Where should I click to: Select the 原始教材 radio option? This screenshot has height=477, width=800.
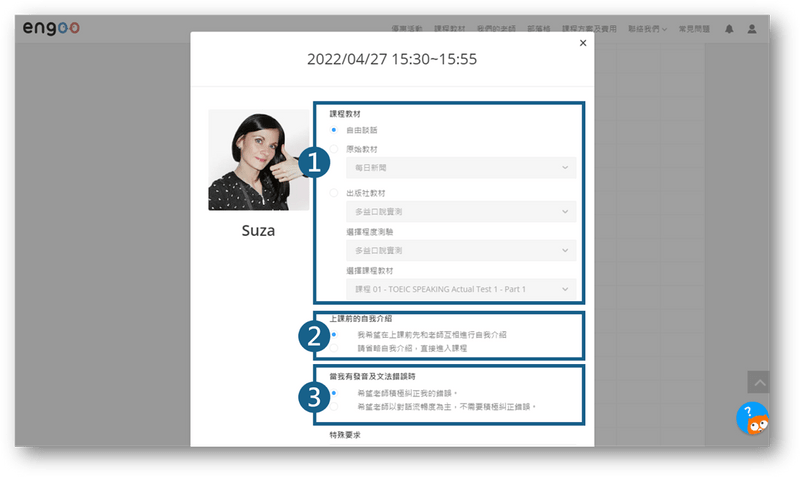(334, 149)
